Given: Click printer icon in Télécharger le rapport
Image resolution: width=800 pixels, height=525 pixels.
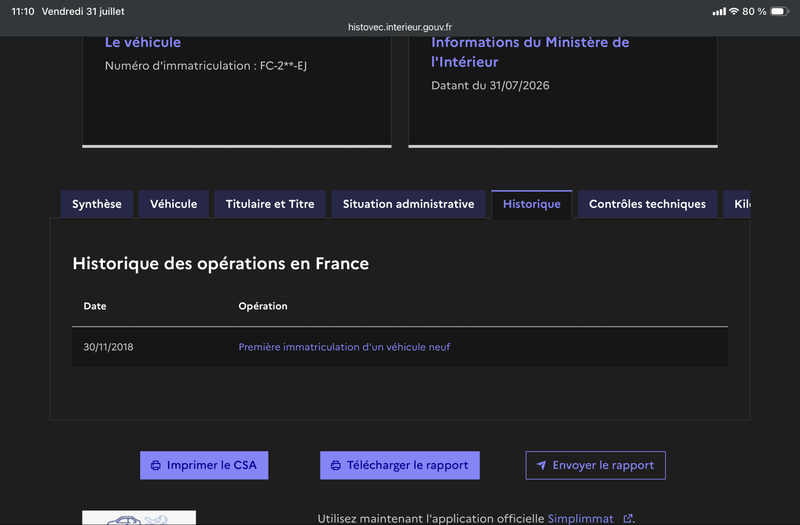Looking at the screenshot, I should coord(336,465).
